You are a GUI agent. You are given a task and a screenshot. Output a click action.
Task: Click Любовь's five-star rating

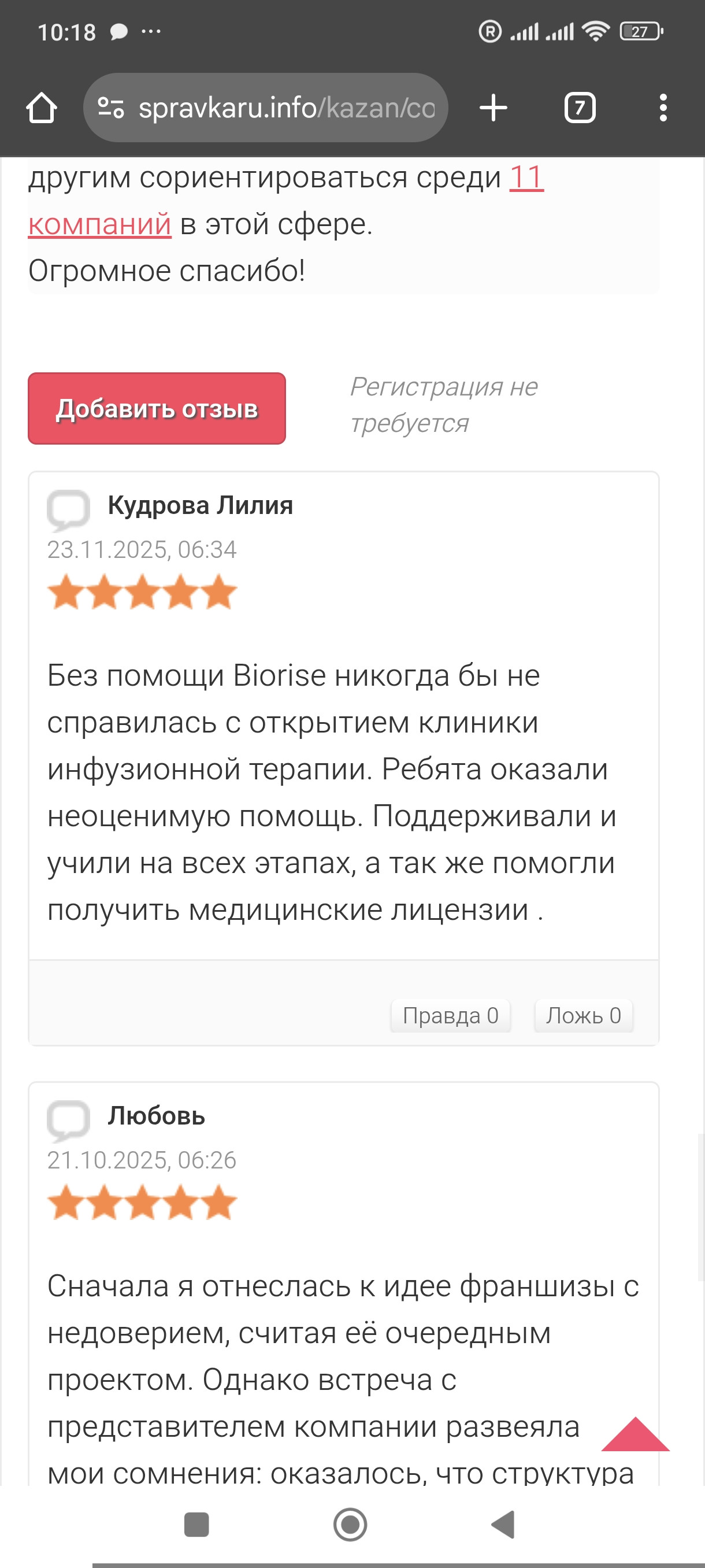(x=142, y=1203)
